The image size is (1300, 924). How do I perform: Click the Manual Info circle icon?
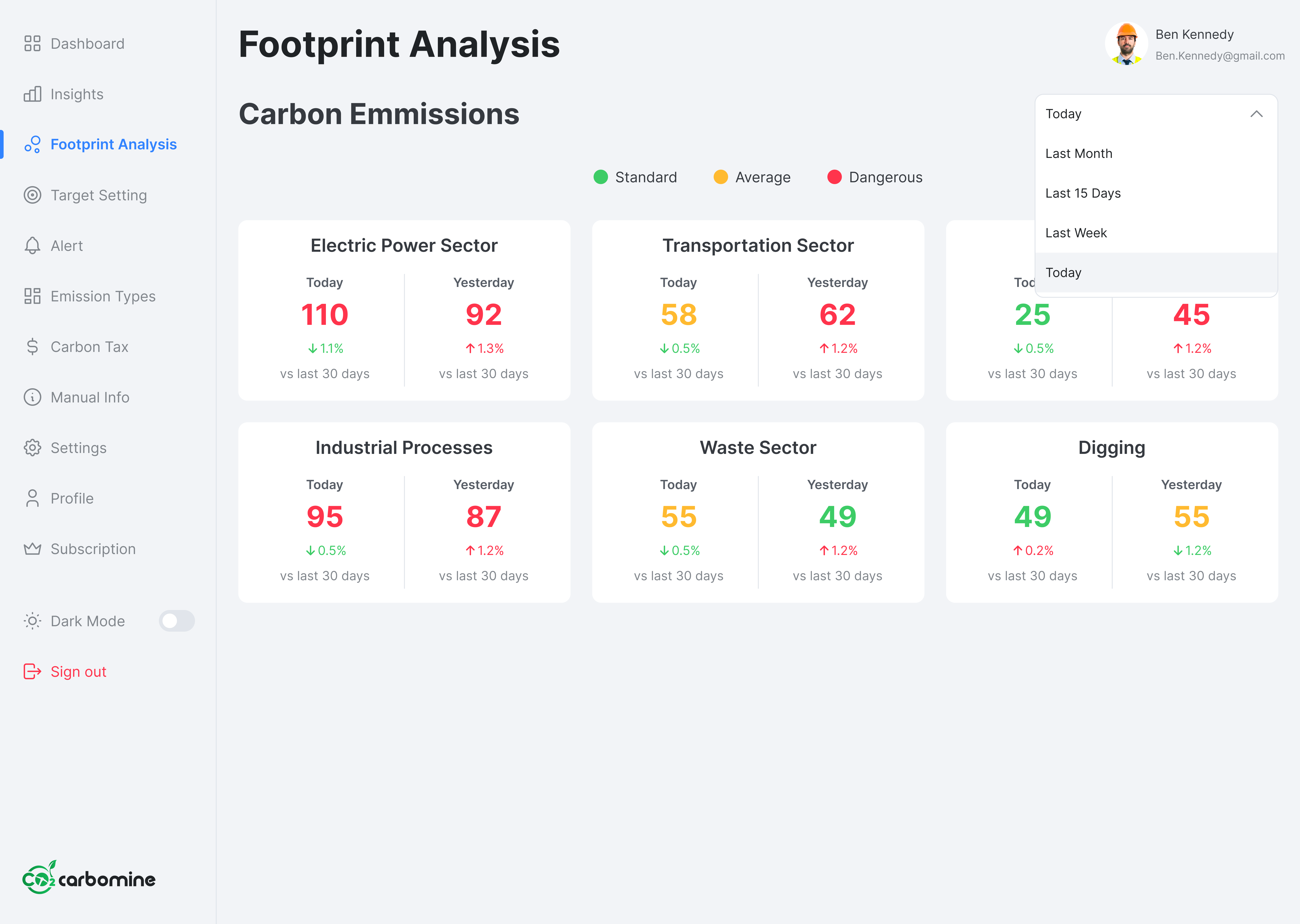click(32, 397)
